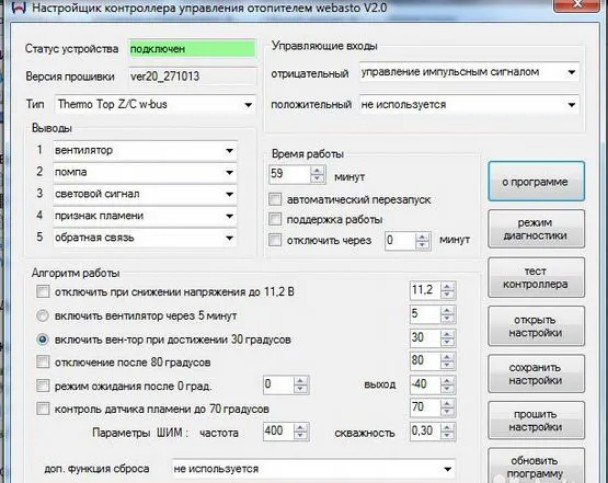Increase 80 degrees shutoff spinner
This screenshot has height=483, width=608.
click(x=447, y=357)
